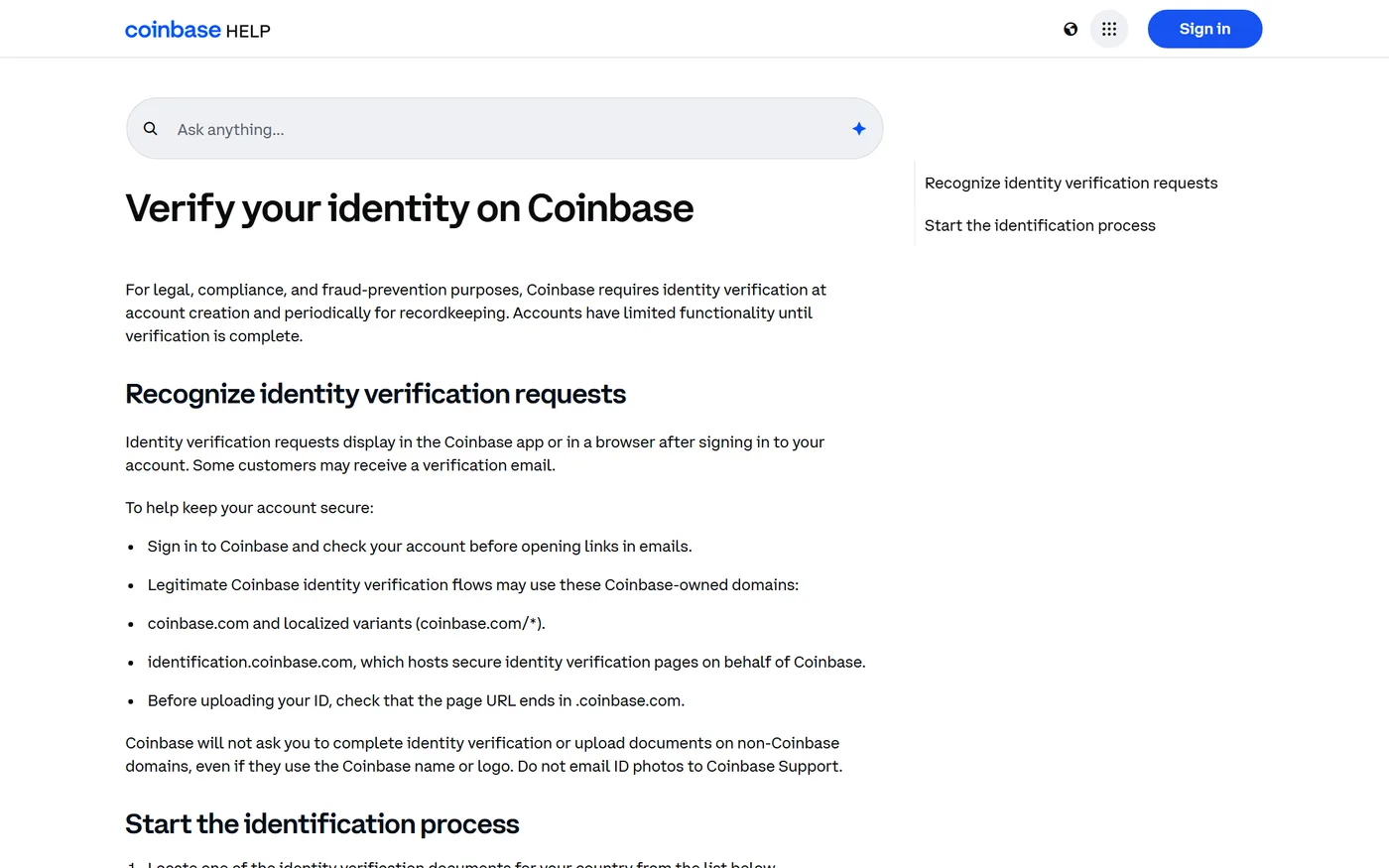Click the bullet about Legitimate Coinbase identity verification flows
The image size is (1389, 868).
tap(473, 585)
